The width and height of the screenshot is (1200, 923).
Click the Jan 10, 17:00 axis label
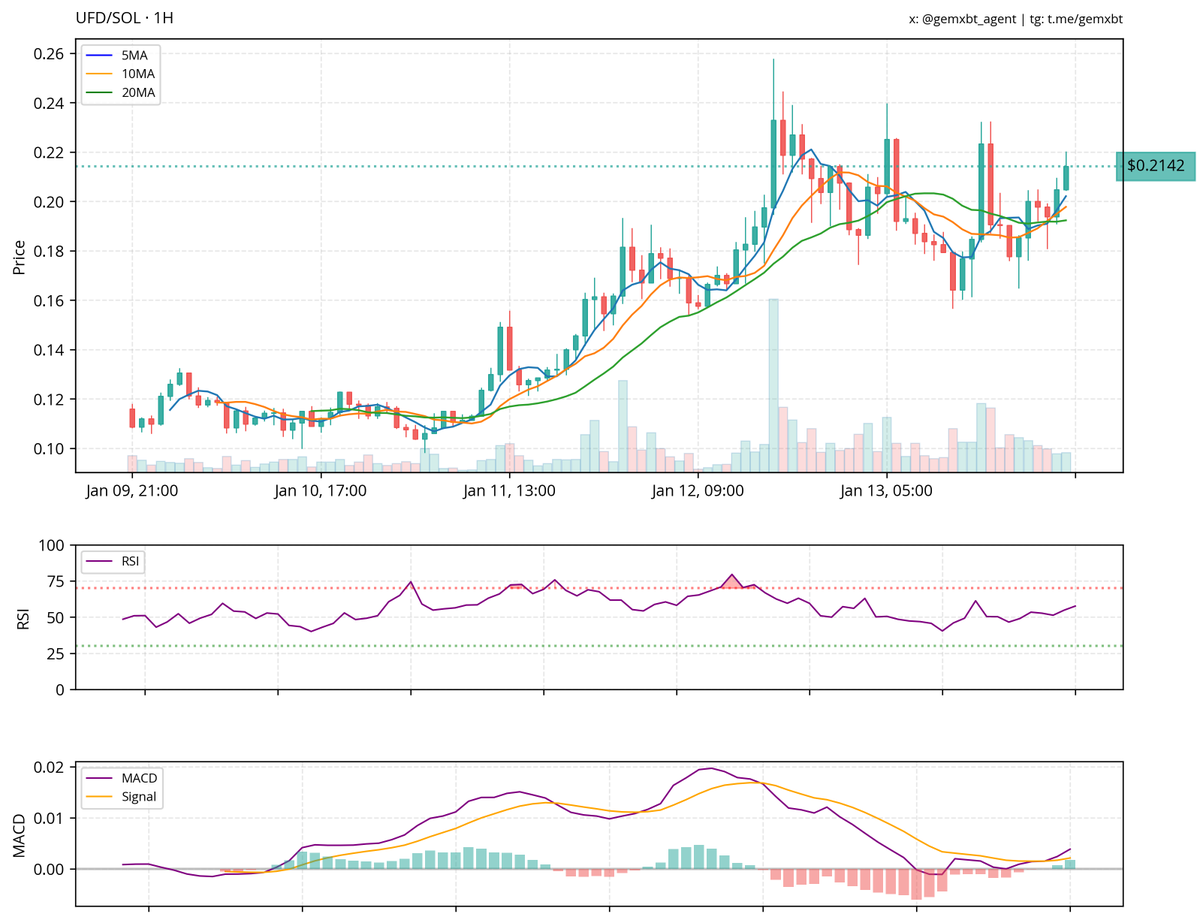pyautogui.click(x=320, y=491)
